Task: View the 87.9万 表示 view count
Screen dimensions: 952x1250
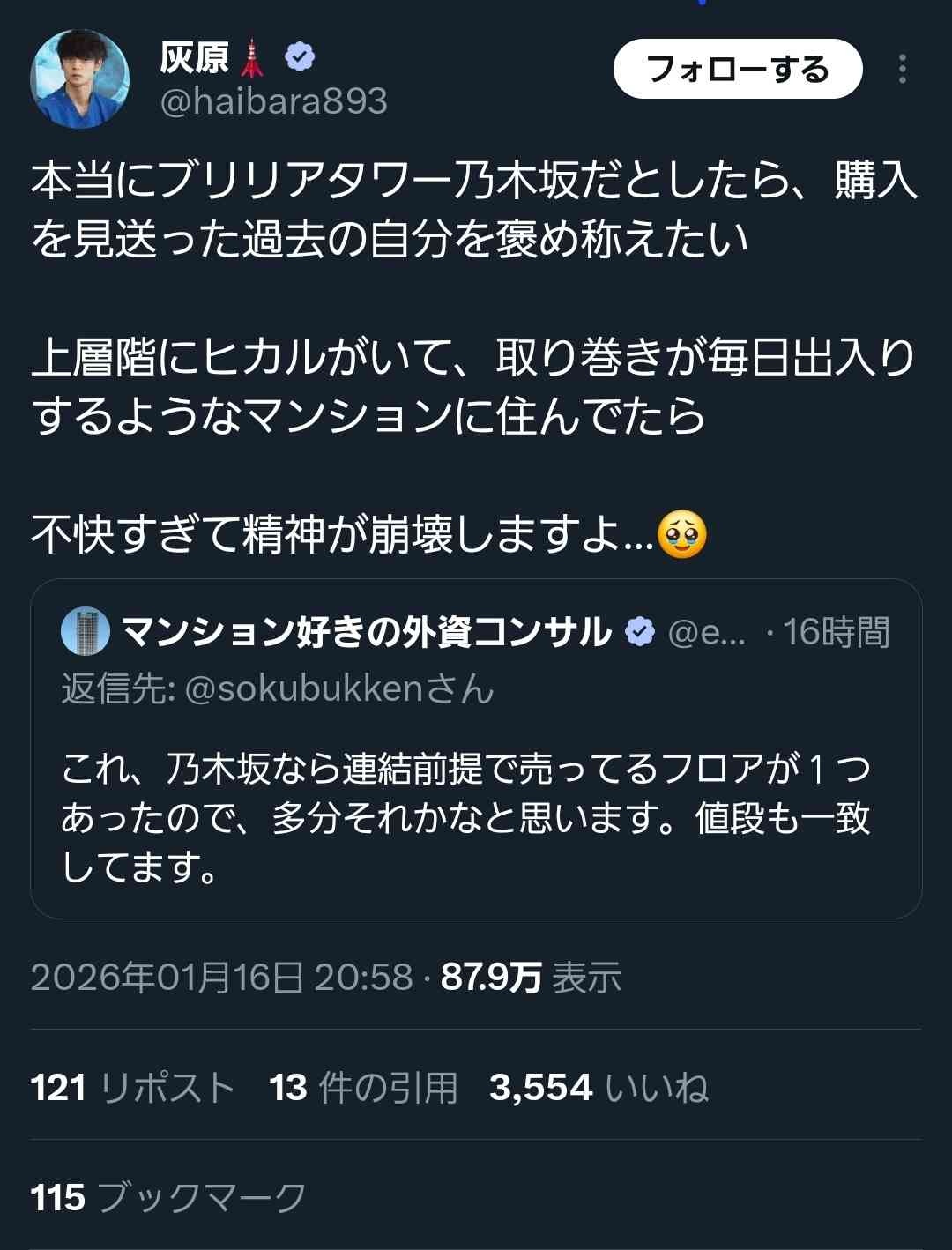Action: click(531, 977)
